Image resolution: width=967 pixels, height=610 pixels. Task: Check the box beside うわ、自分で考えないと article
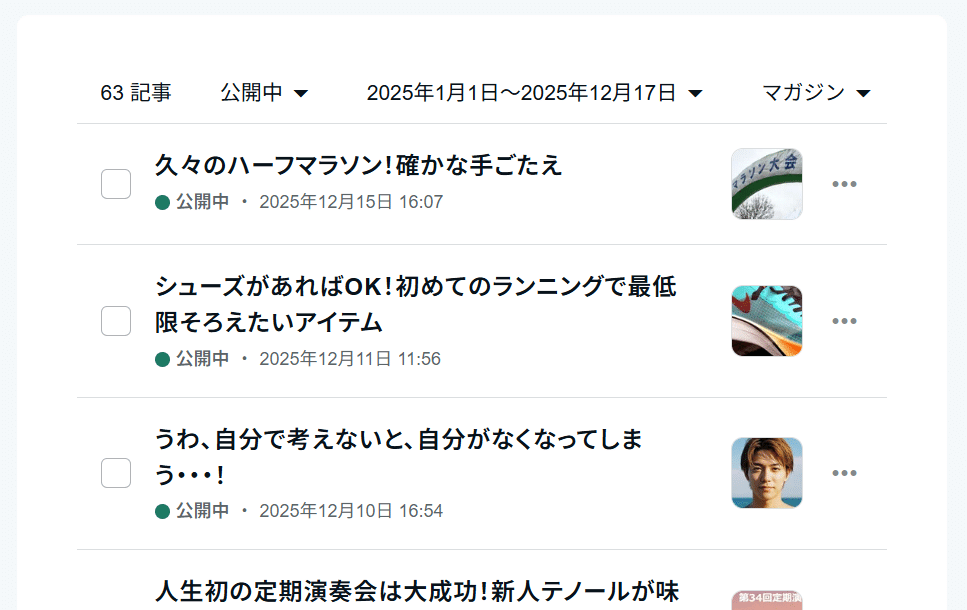116,473
